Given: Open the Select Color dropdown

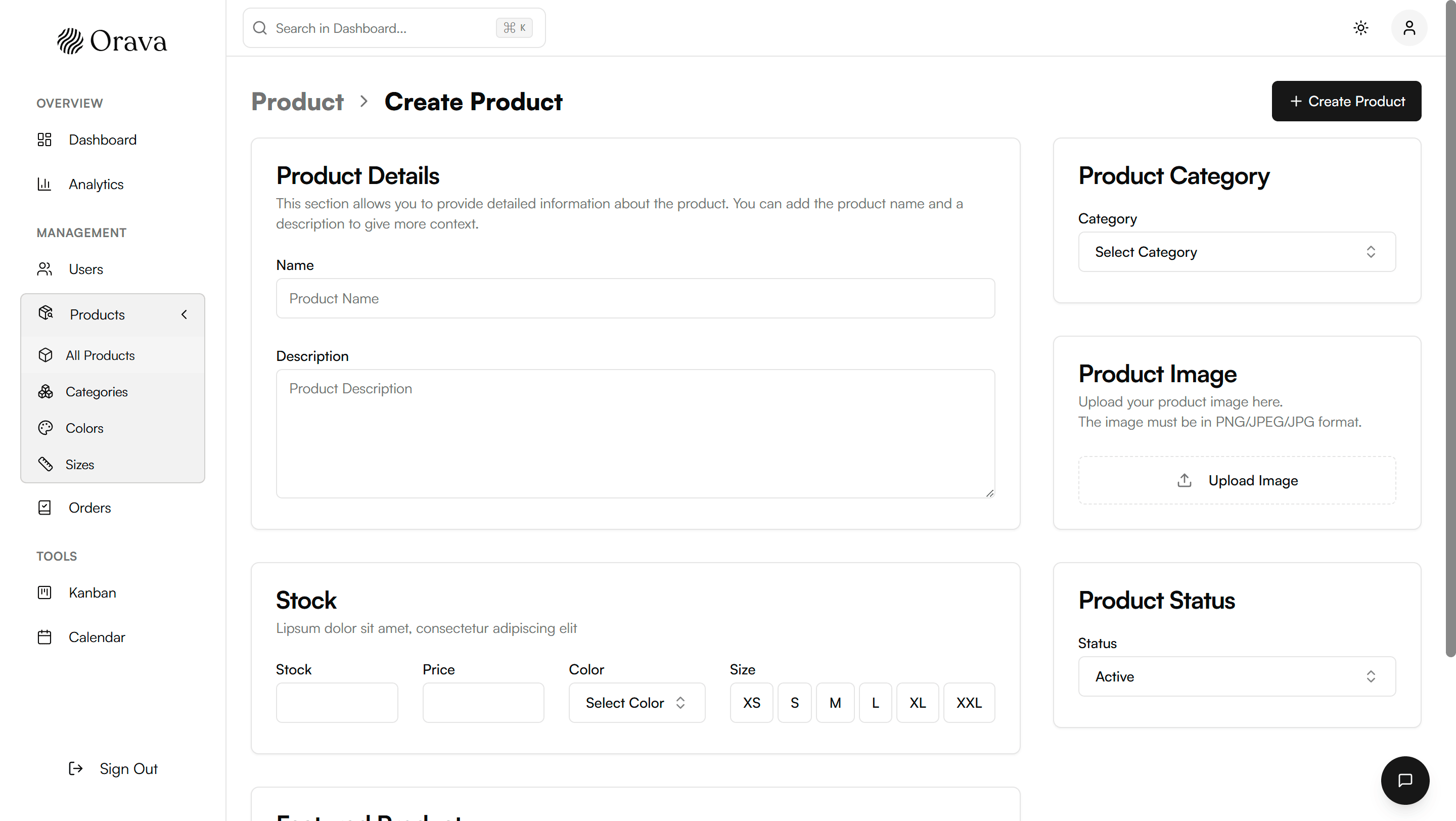Looking at the screenshot, I should pyautogui.click(x=636, y=702).
